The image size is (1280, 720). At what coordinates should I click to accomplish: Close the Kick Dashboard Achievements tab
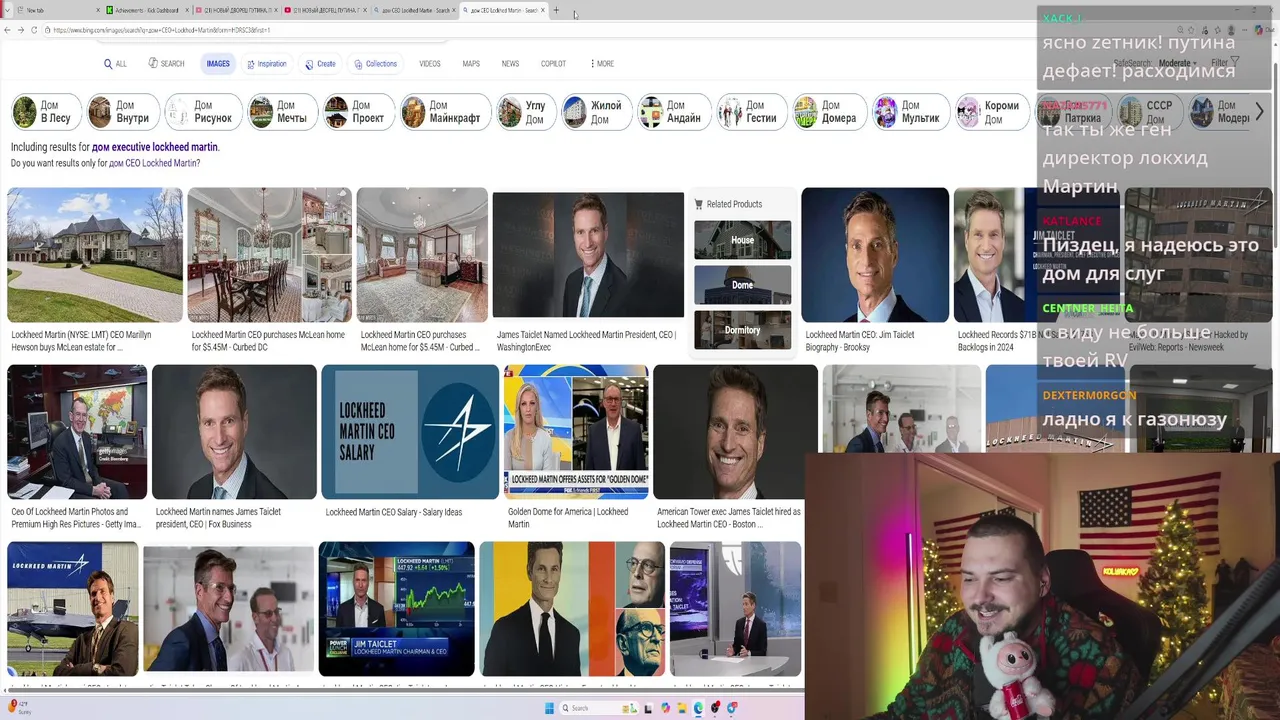click(187, 10)
